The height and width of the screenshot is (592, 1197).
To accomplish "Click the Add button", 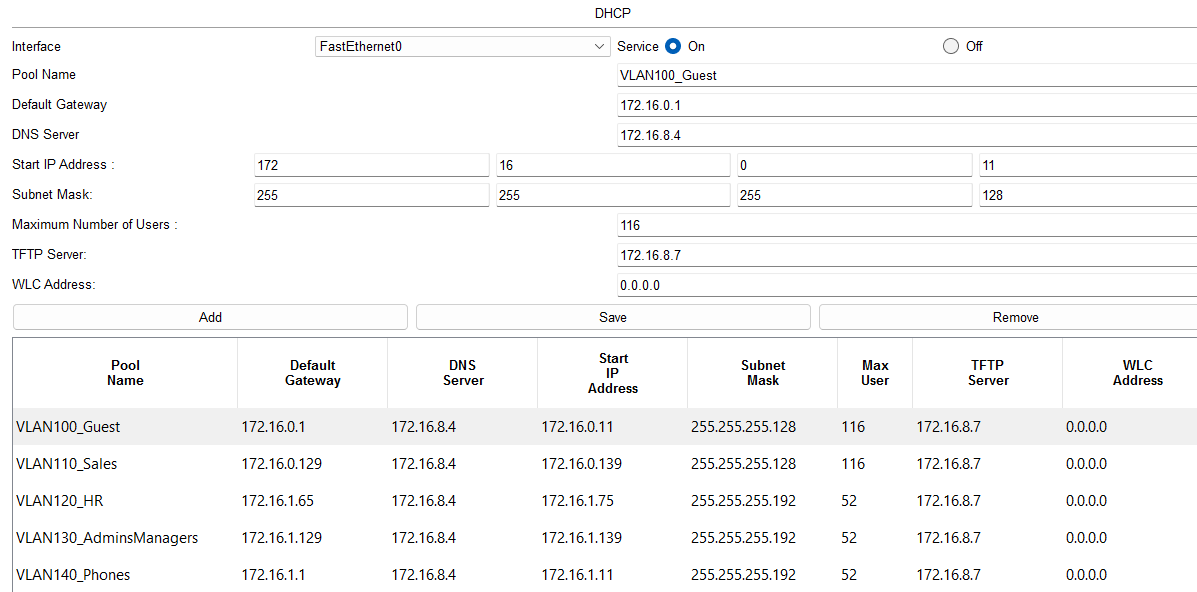I will [210, 317].
